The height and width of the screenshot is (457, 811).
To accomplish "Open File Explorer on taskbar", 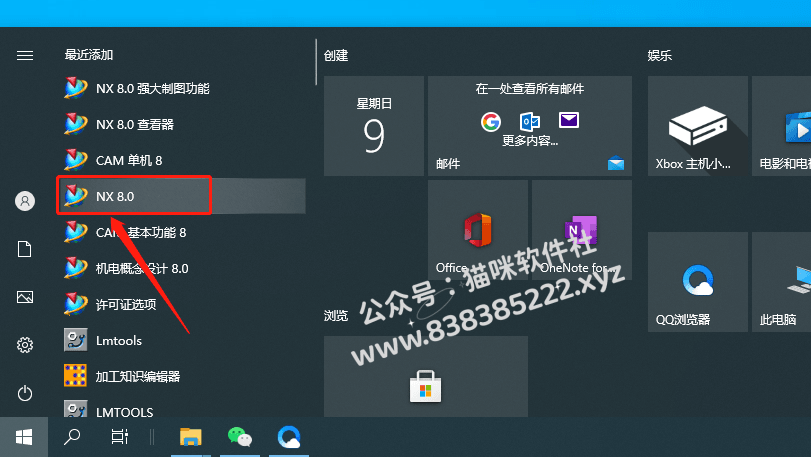I will tap(191, 437).
